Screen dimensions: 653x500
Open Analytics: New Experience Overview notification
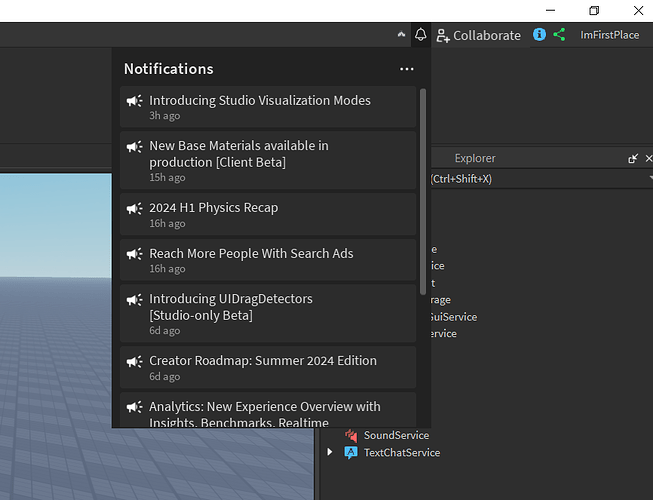pyautogui.click(x=268, y=410)
